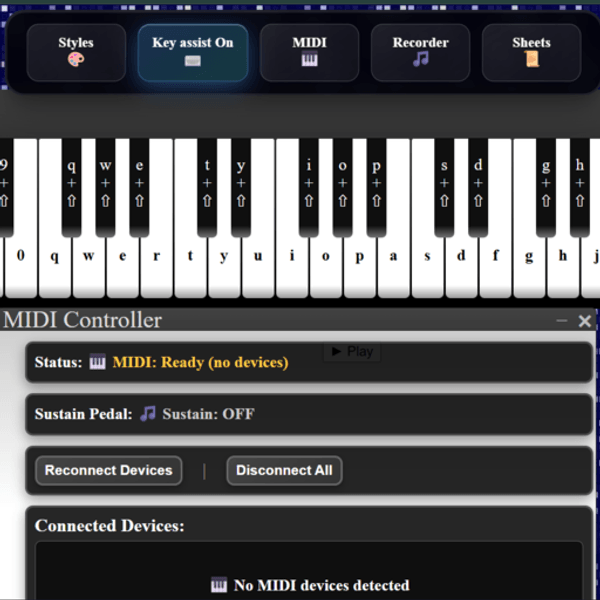Close the MIDI Controller panel
The width and height of the screenshot is (600, 600).
tap(585, 321)
